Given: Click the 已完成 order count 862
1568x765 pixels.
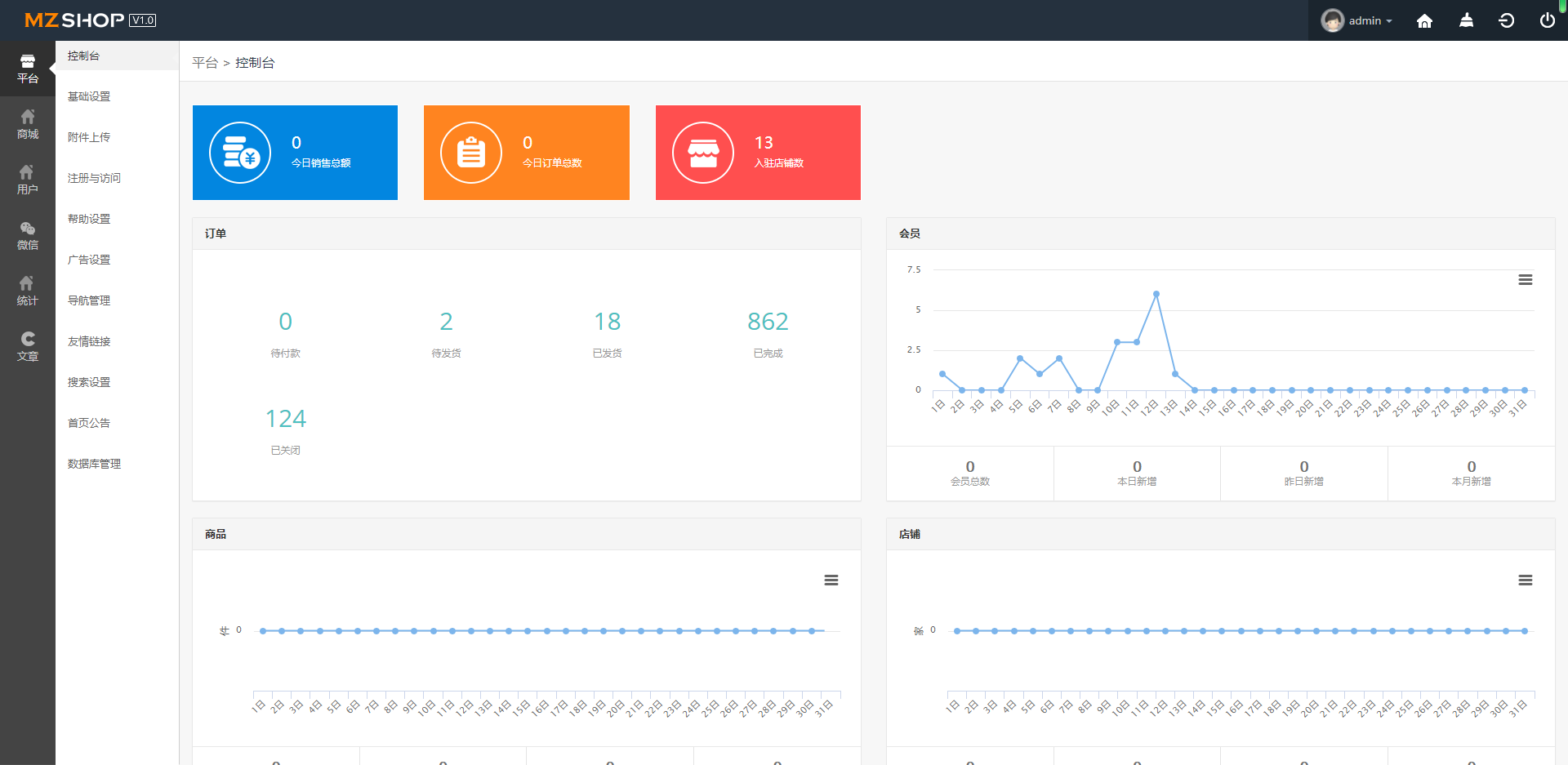Looking at the screenshot, I should [768, 322].
